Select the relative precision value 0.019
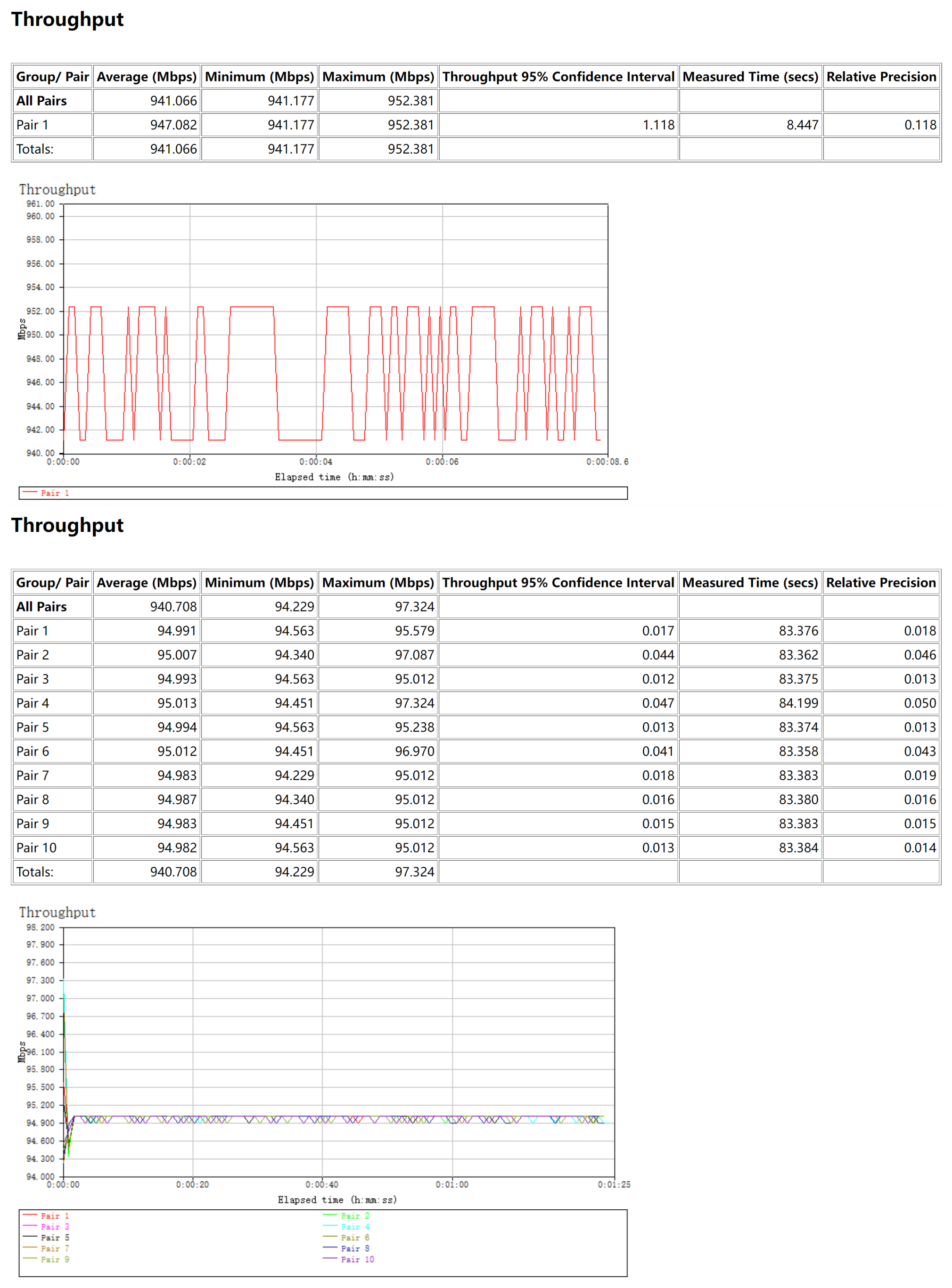This screenshot has height=1288, width=952. point(920,776)
